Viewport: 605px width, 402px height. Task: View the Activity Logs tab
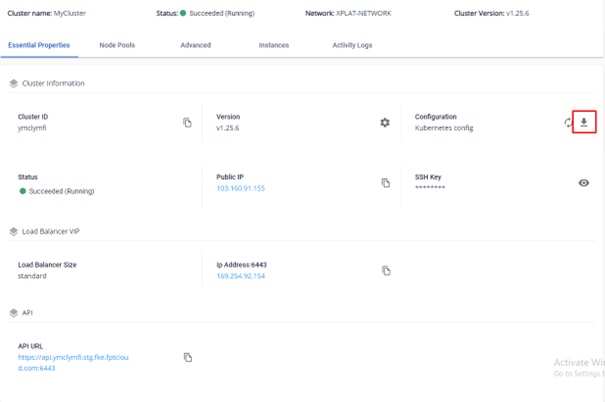[352, 45]
